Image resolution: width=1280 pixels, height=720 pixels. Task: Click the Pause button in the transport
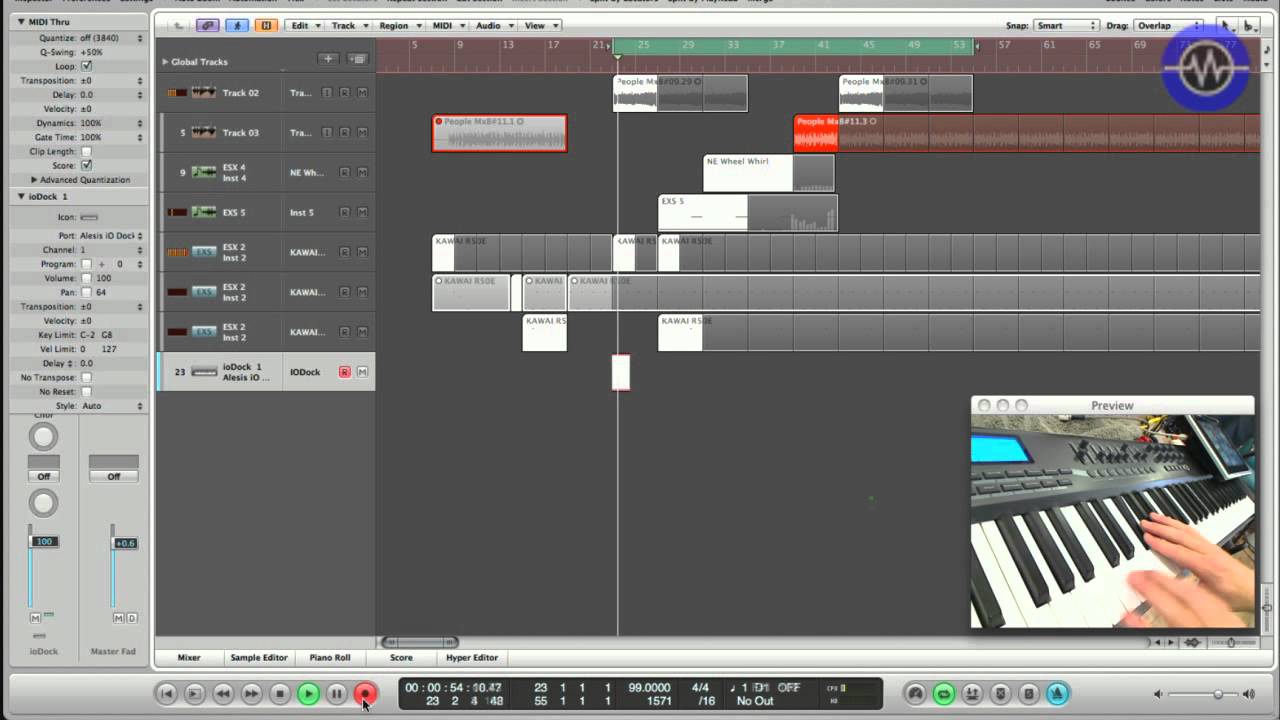(x=337, y=693)
